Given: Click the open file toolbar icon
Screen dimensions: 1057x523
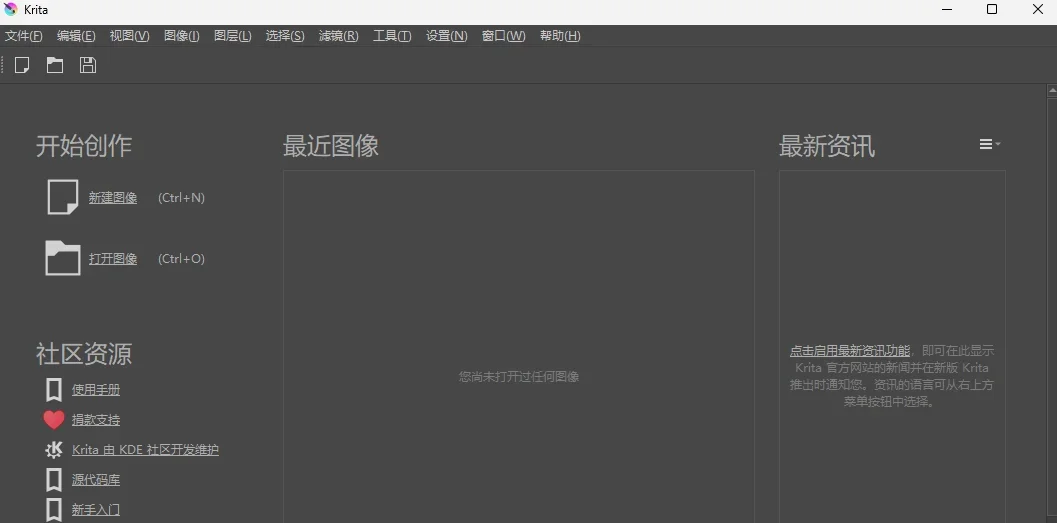Looking at the screenshot, I should click(x=55, y=65).
